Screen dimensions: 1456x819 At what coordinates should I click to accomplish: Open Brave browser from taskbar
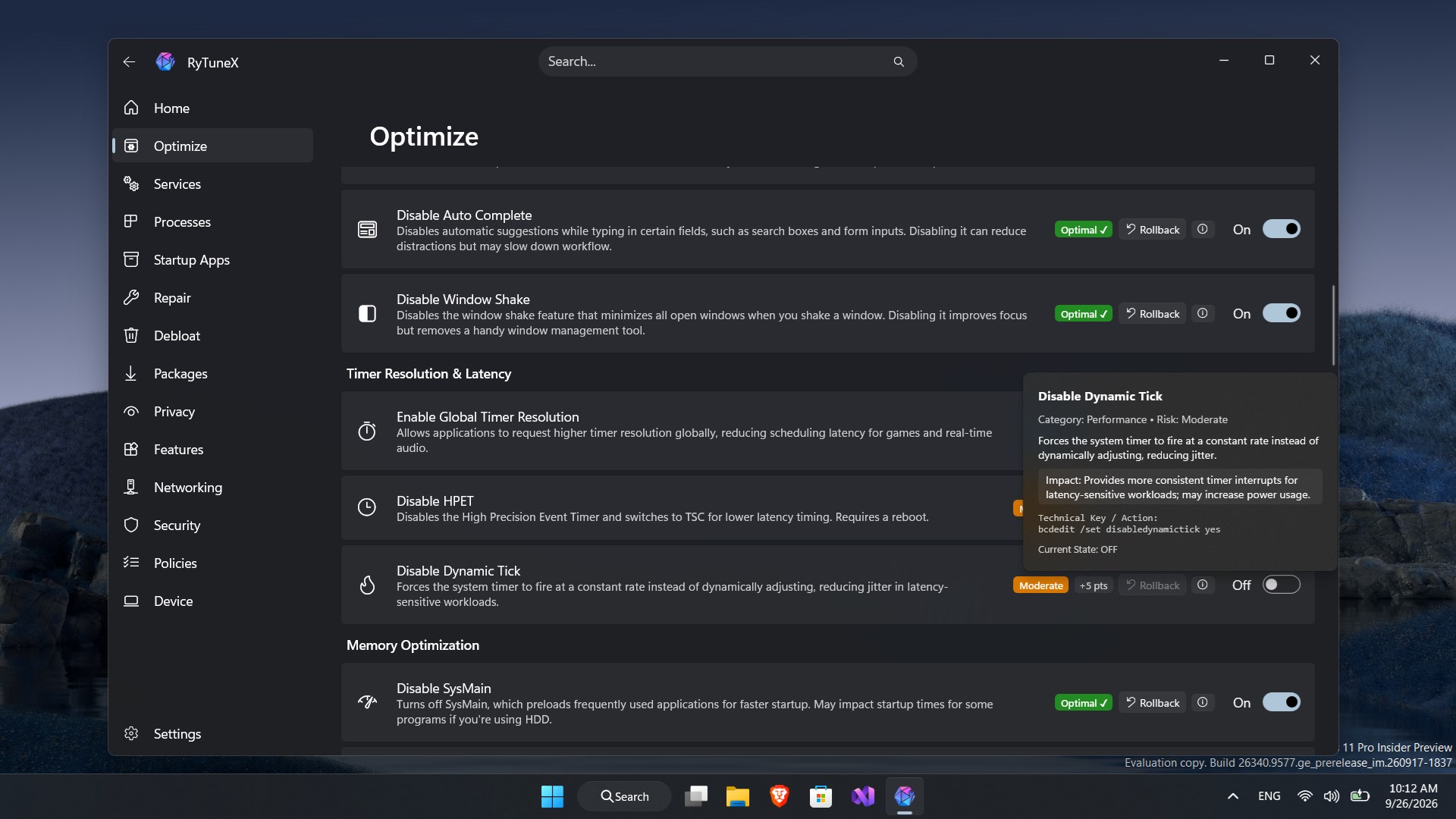pos(779,796)
